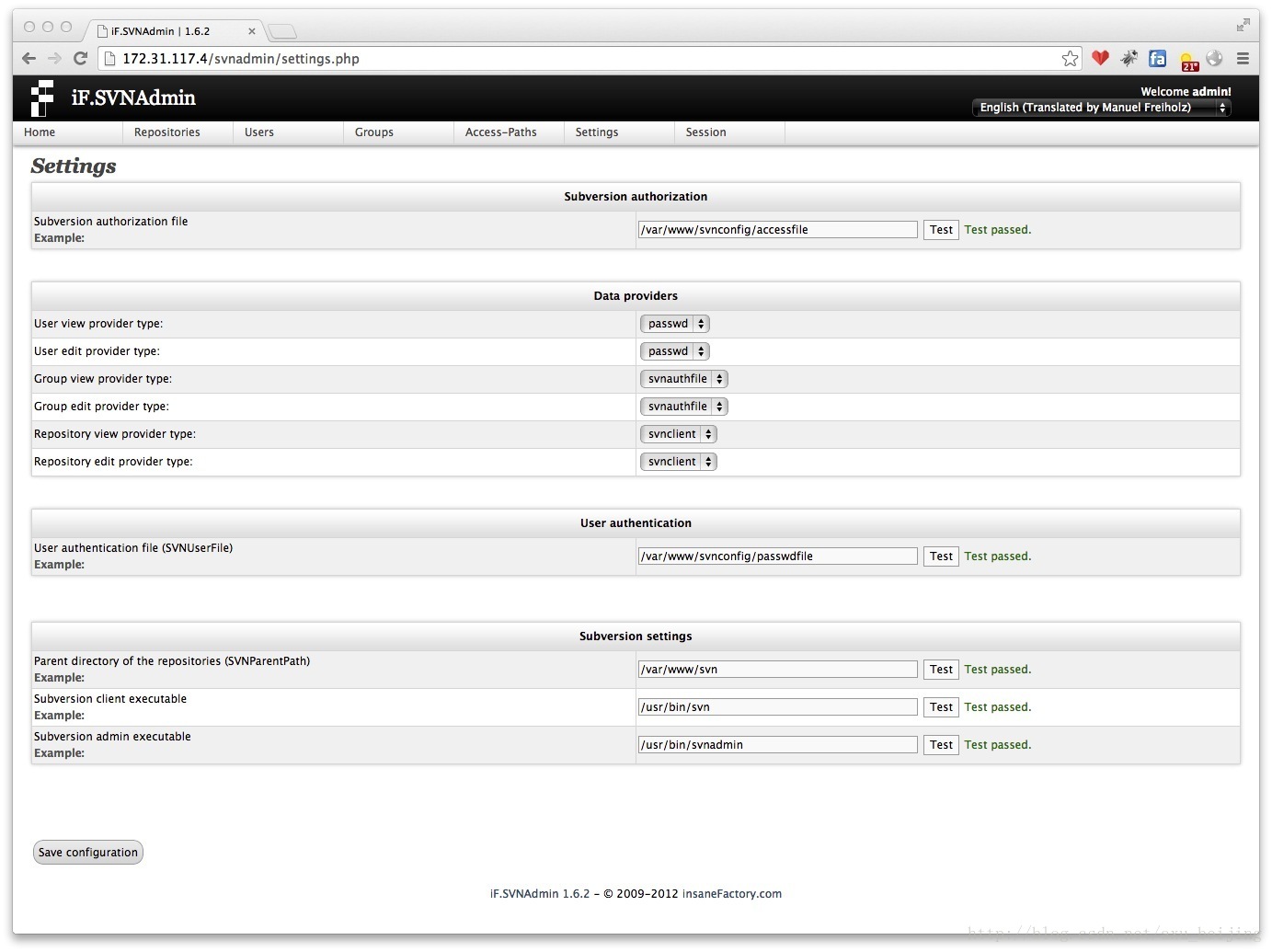Click the iF.SVNAdmin header title
1272x952 pixels.
(x=133, y=97)
